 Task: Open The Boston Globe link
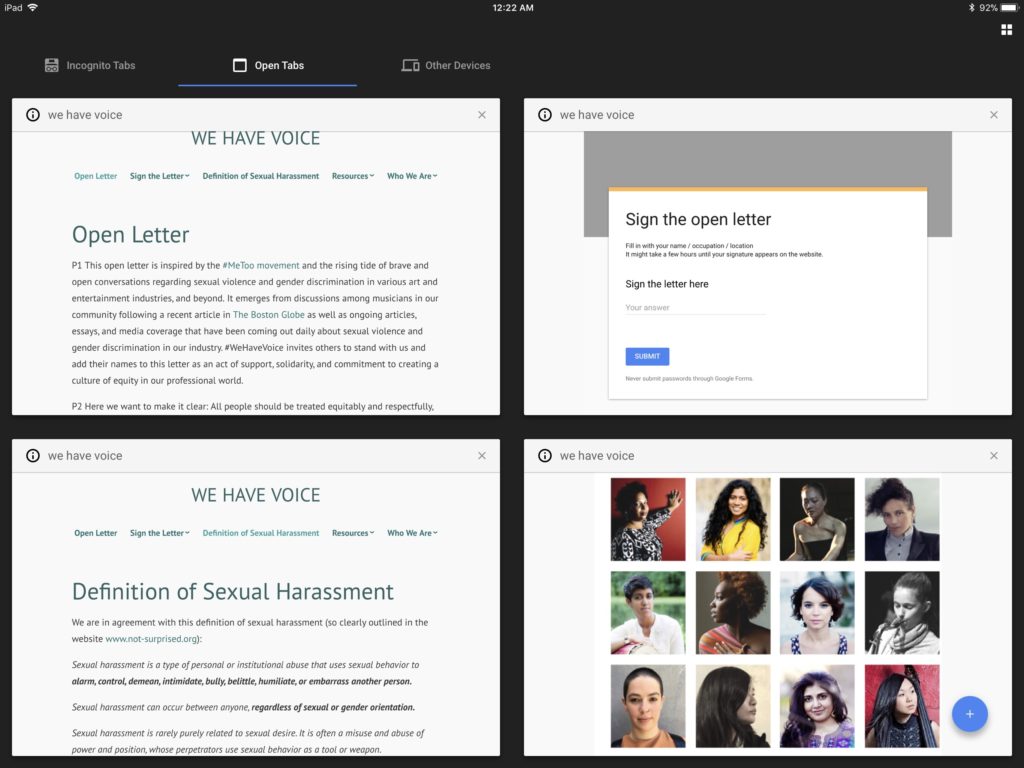(268, 315)
